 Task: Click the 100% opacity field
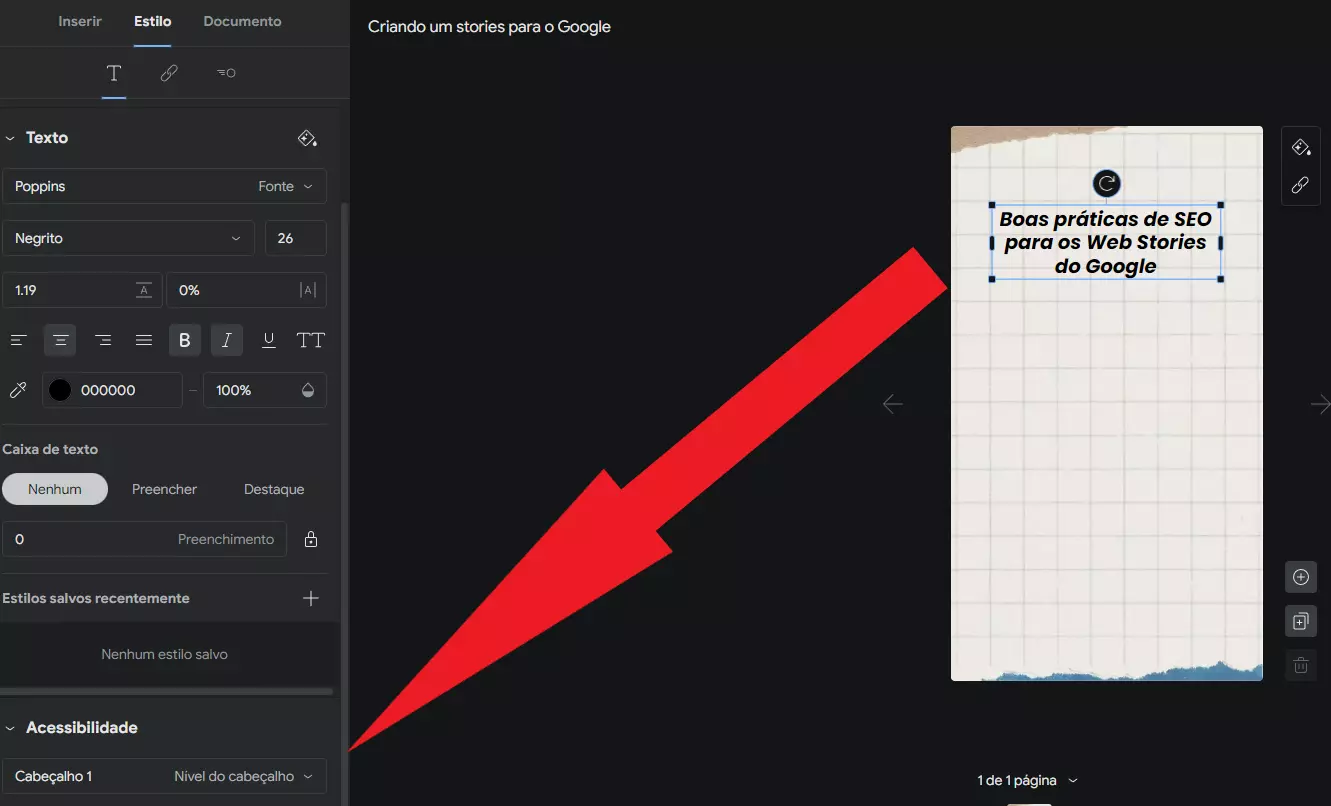[x=265, y=390]
